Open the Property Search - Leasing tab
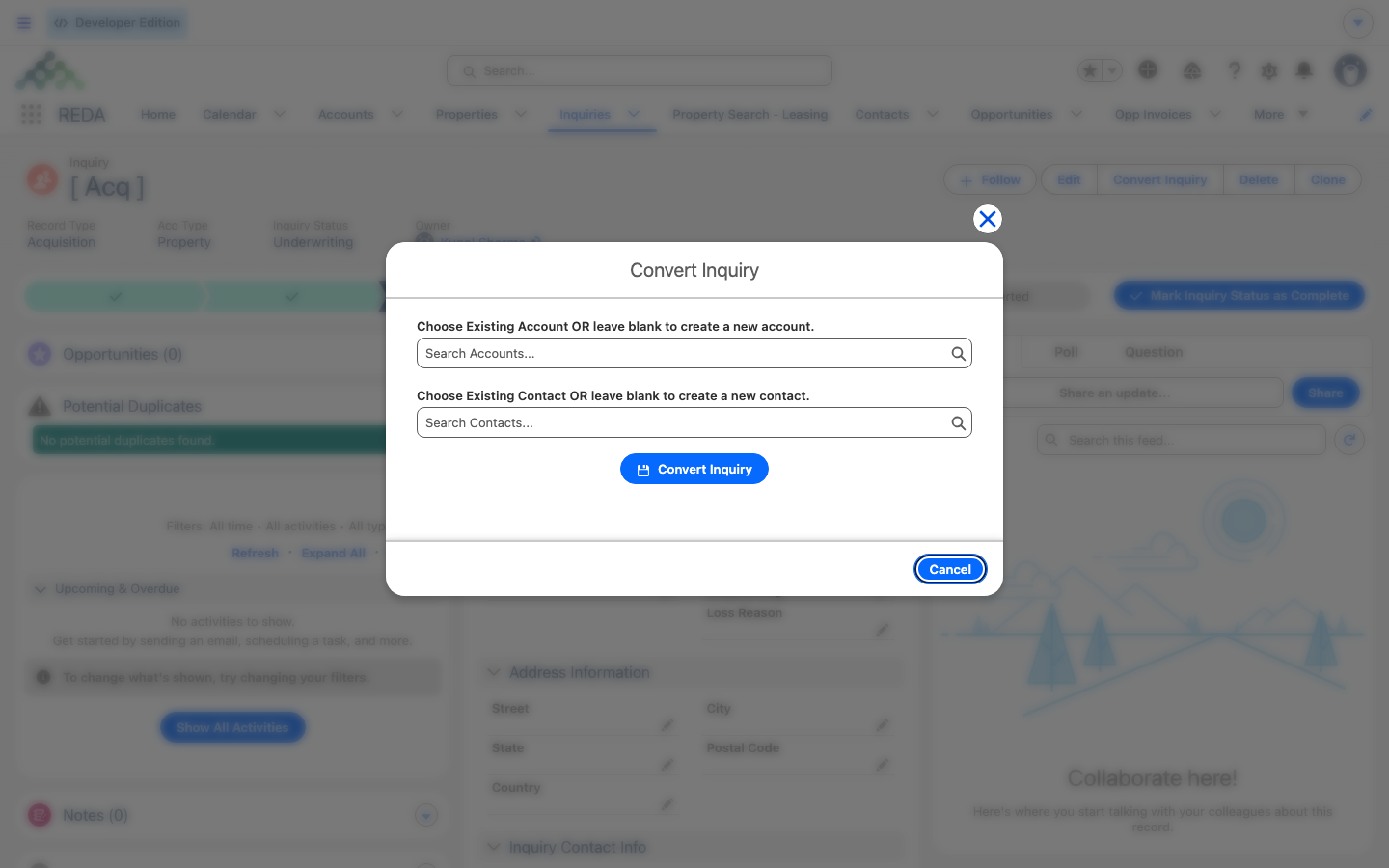This screenshot has width=1389, height=868. click(750, 115)
